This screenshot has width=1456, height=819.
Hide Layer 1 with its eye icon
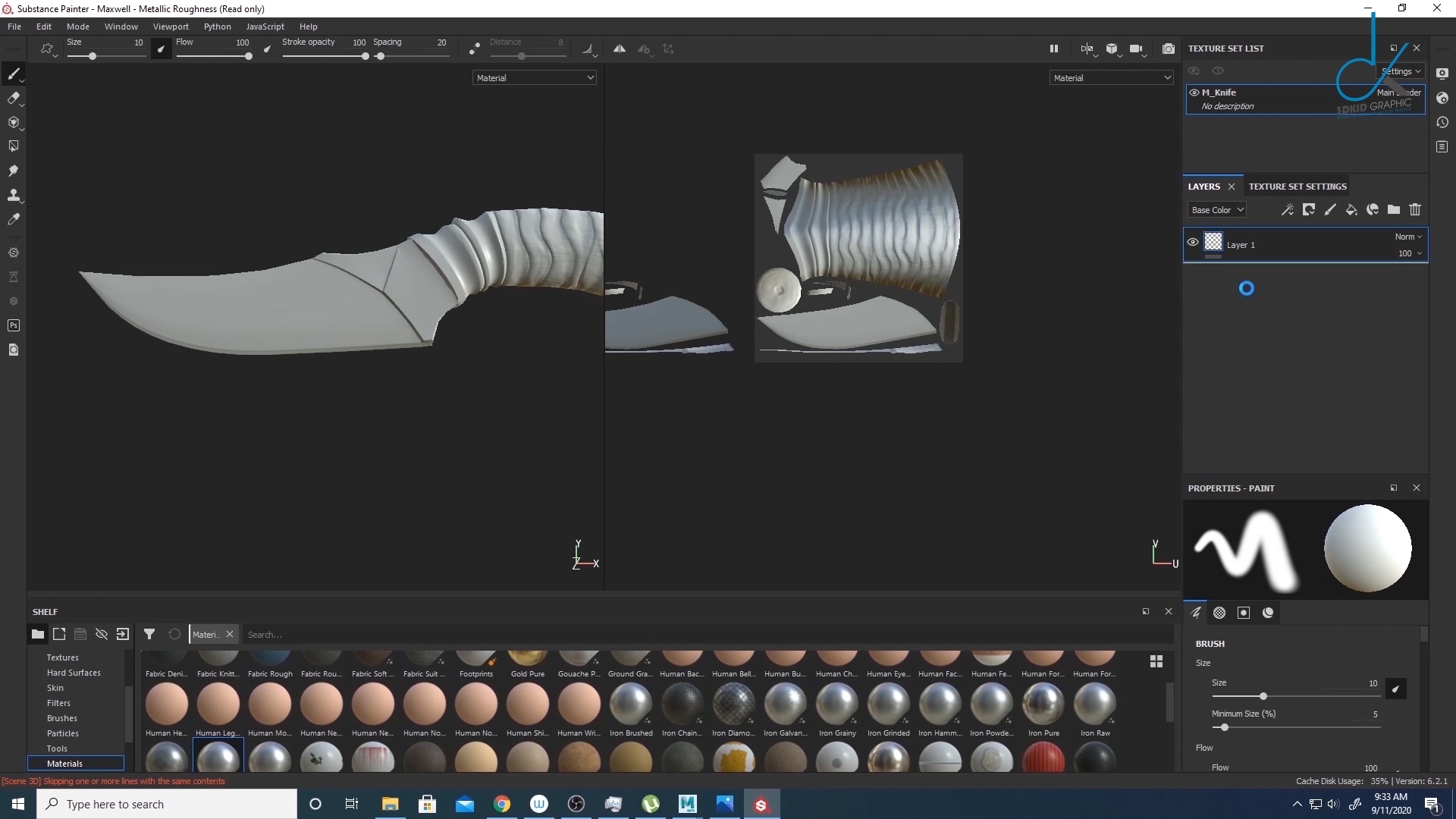pyautogui.click(x=1193, y=243)
